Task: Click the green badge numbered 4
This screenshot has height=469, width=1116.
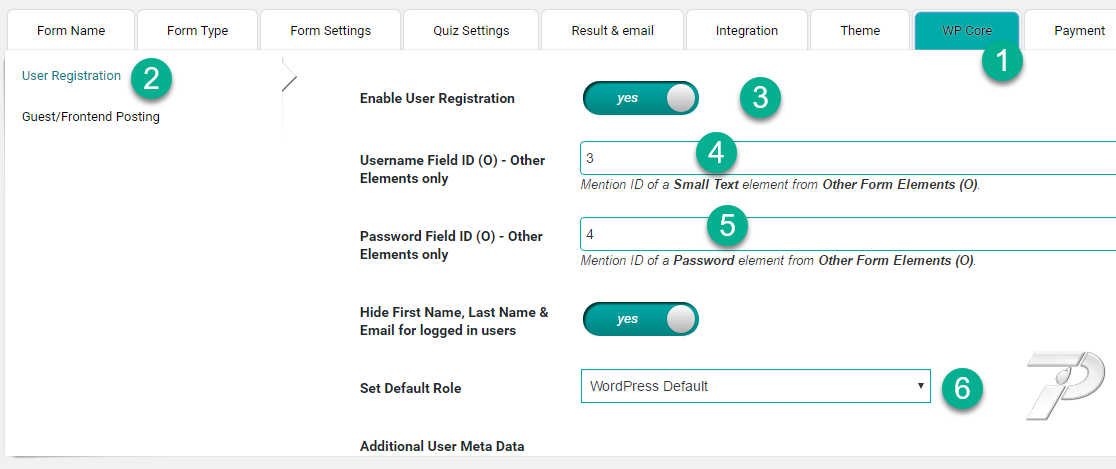Action: click(715, 152)
